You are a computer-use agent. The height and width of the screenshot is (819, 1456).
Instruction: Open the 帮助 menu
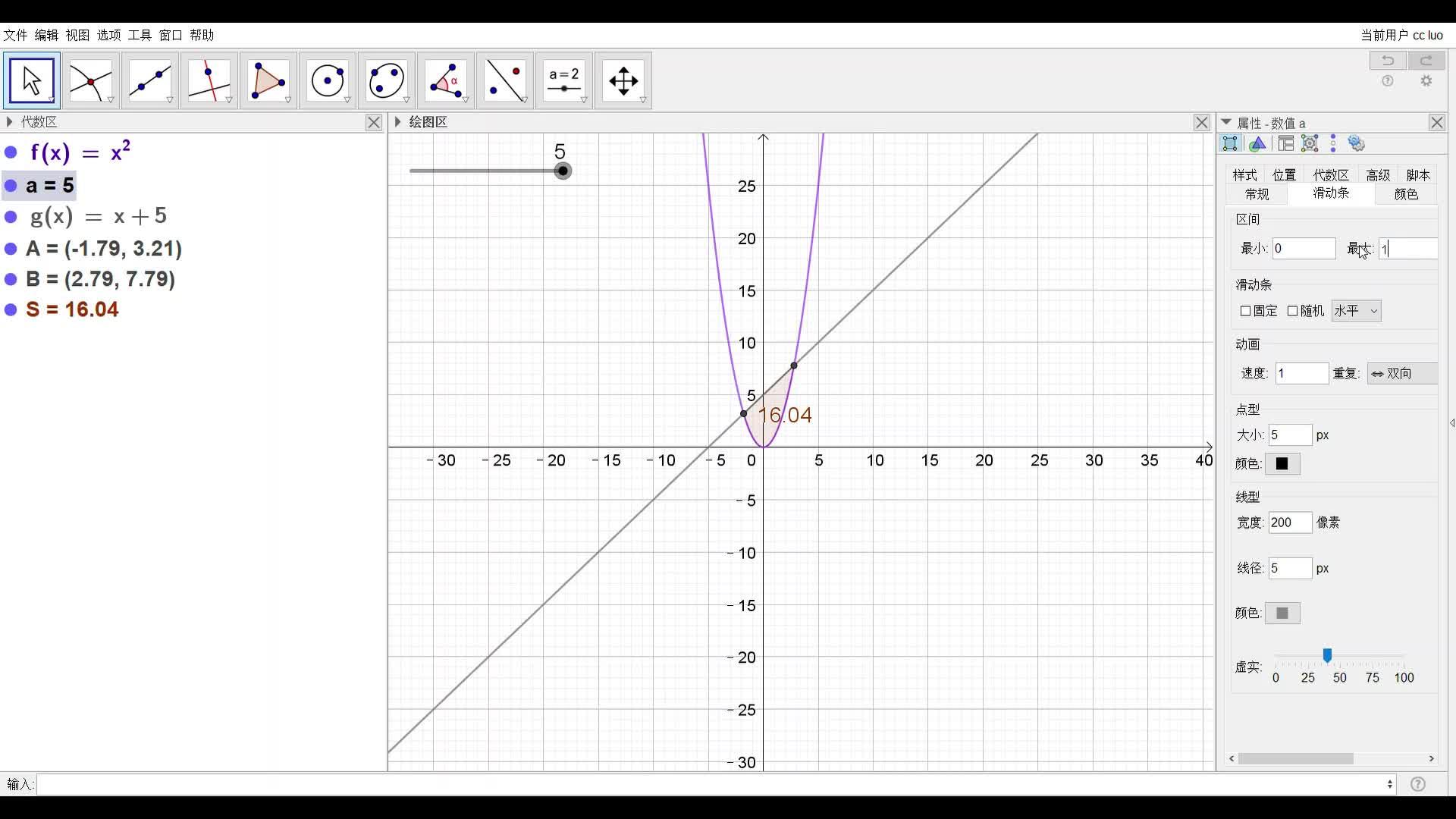pyautogui.click(x=202, y=35)
